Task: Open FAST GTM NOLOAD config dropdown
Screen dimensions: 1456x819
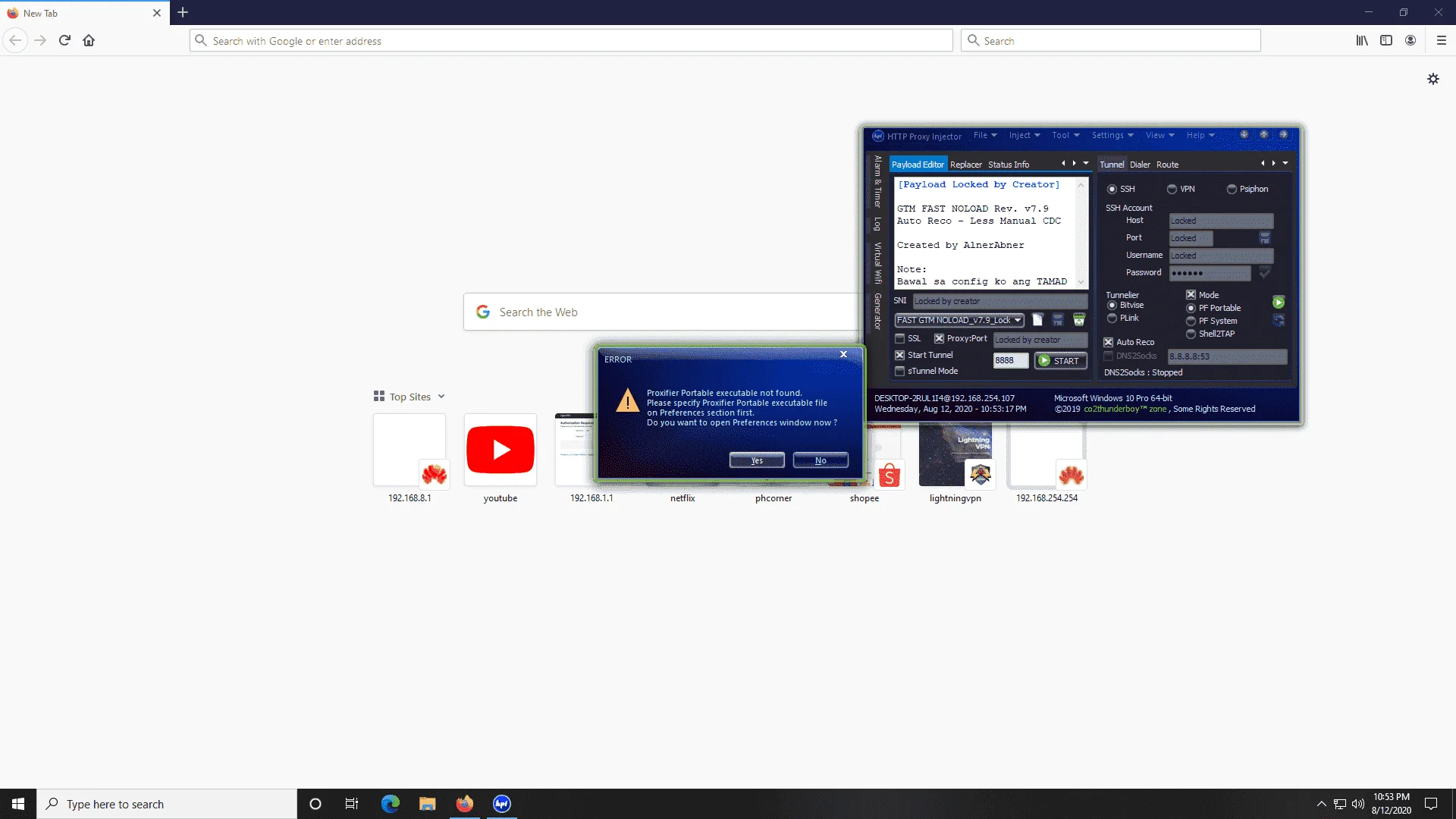Action: 959,320
